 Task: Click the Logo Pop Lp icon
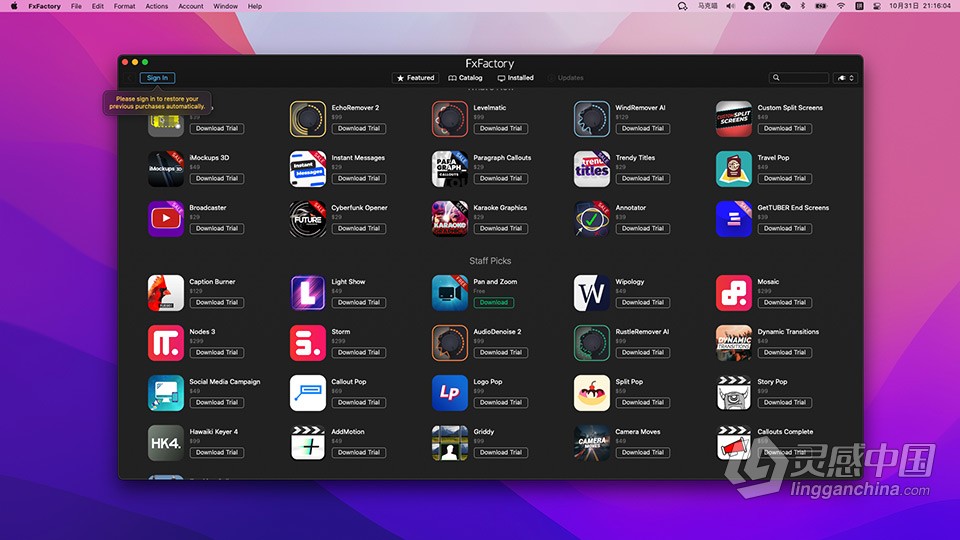(x=449, y=393)
